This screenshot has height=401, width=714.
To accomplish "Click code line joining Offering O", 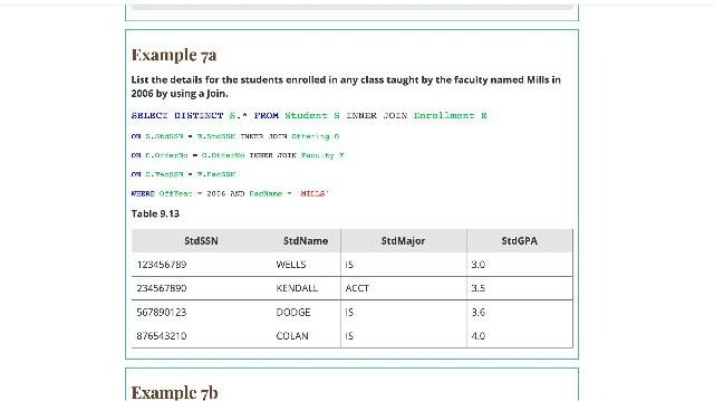I will 235,137.
